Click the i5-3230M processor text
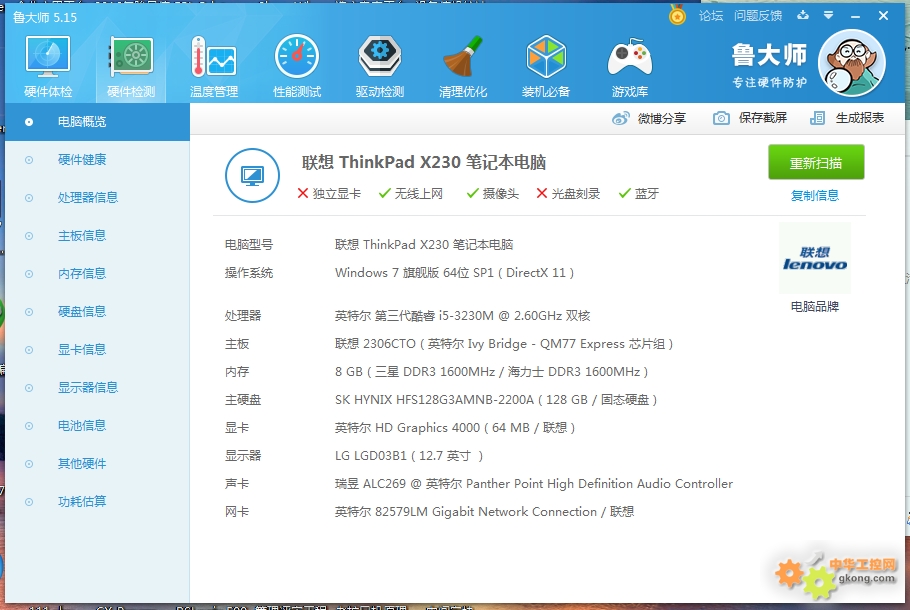 pyautogui.click(x=463, y=316)
